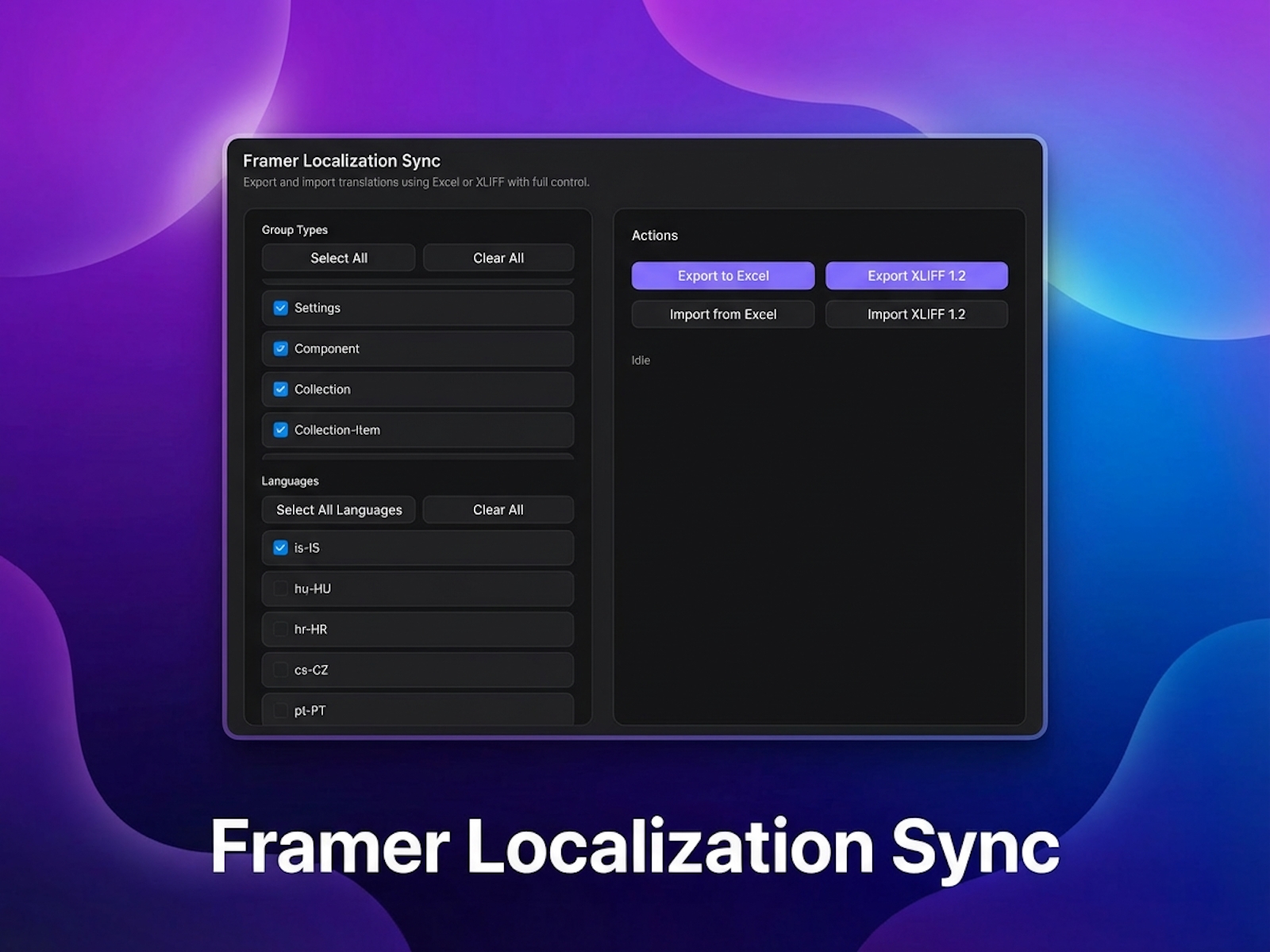
Task: Enable the hu-HU language
Action: [x=280, y=589]
